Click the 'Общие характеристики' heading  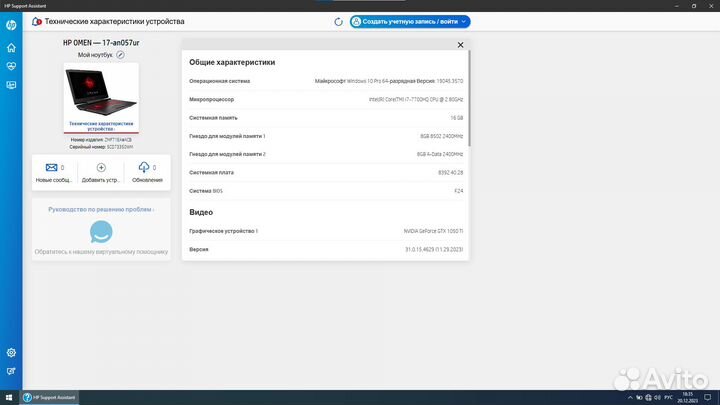(232, 62)
